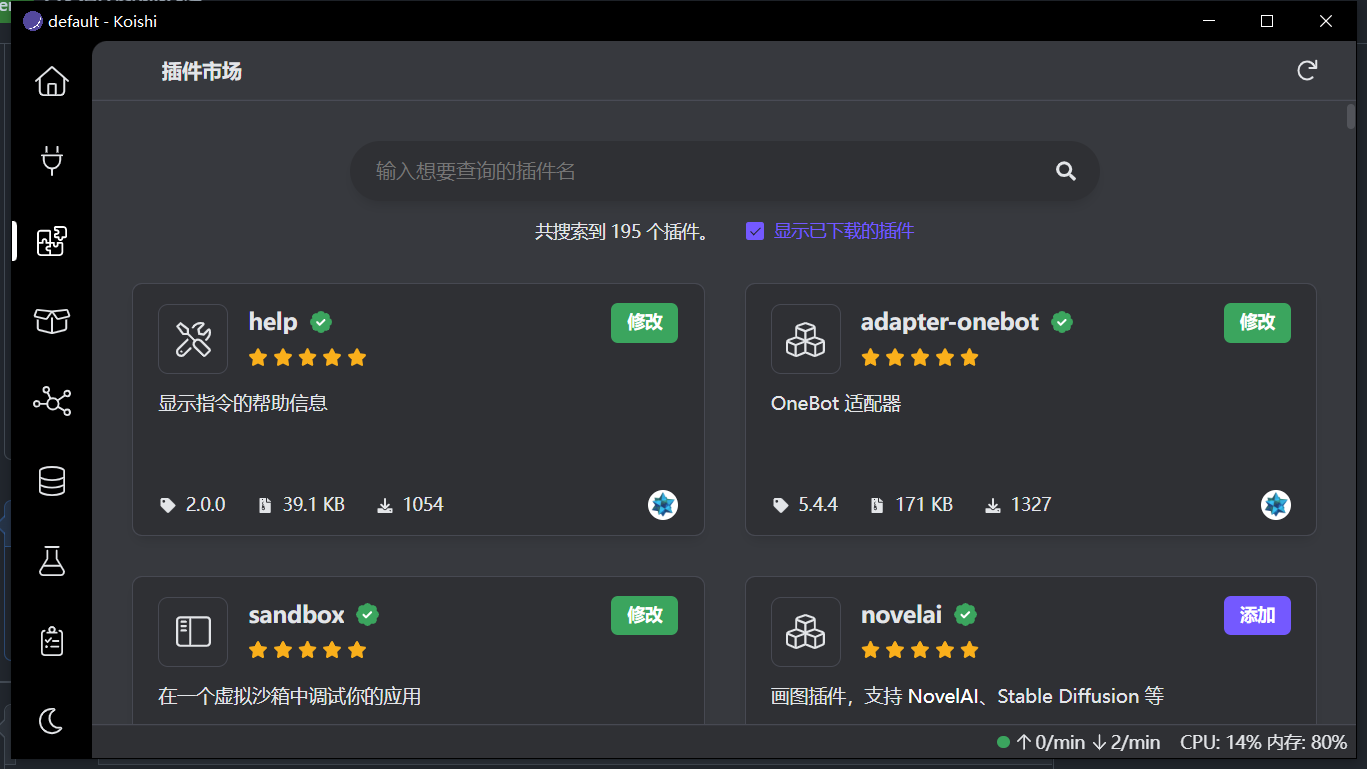This screenshot has height=769, width=1367.
Task: Click adapter-onebot size 171 KB
Action: pyautogui.click(x=911, y=505)
